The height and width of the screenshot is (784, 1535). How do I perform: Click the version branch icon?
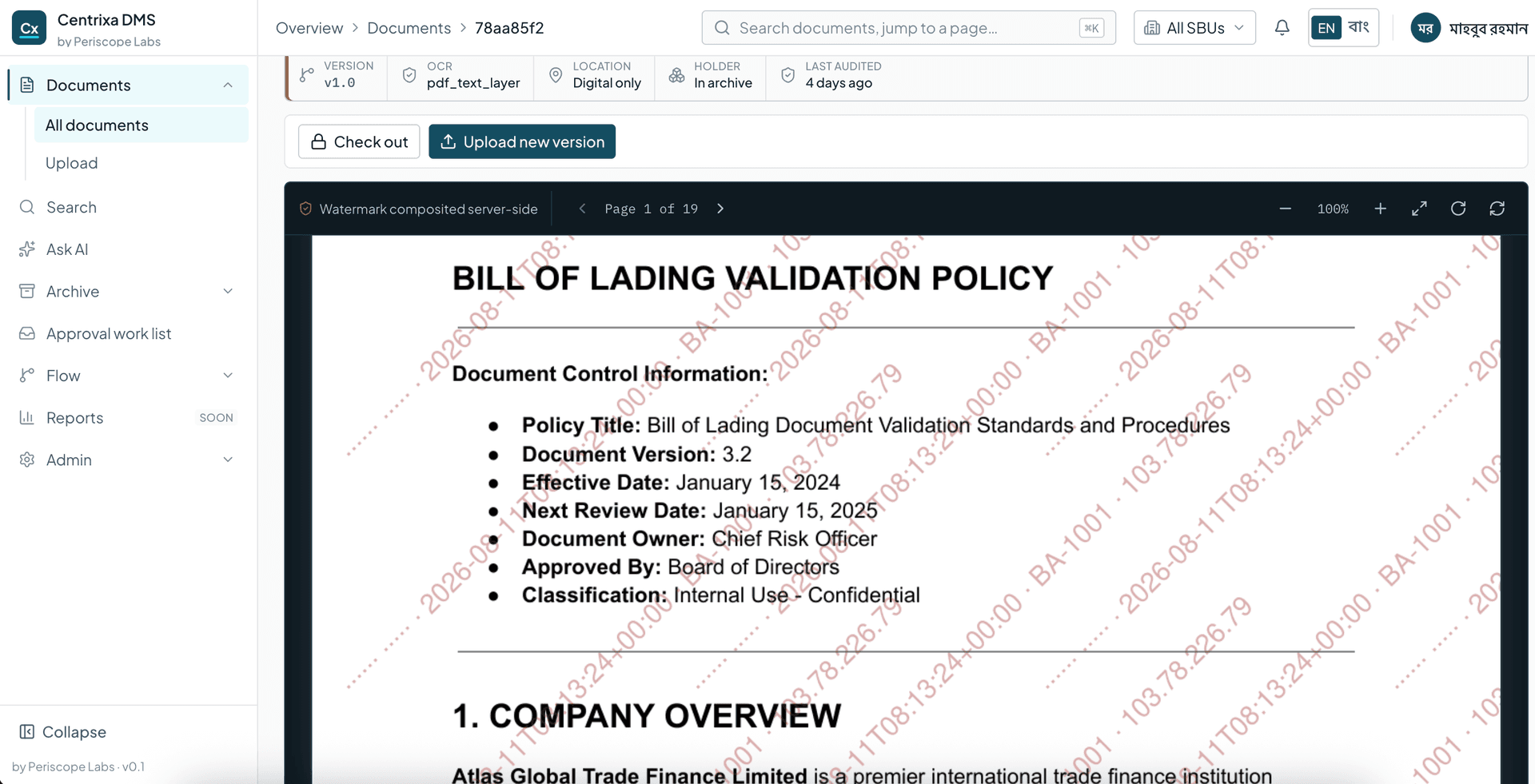point(306,75)
